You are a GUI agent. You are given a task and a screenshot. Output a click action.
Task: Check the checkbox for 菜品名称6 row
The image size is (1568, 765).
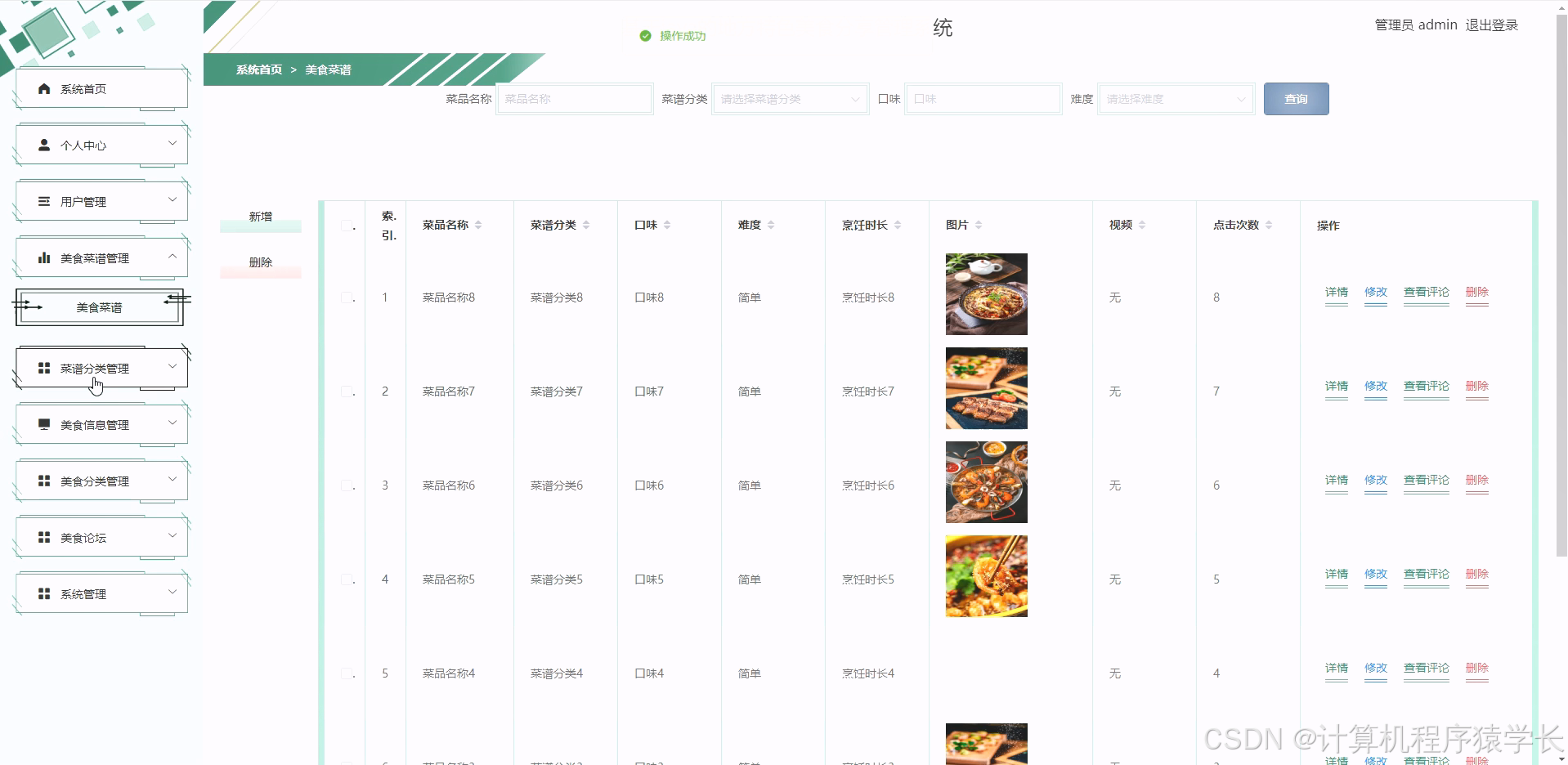pyautogui.click(x=347, y=485)
